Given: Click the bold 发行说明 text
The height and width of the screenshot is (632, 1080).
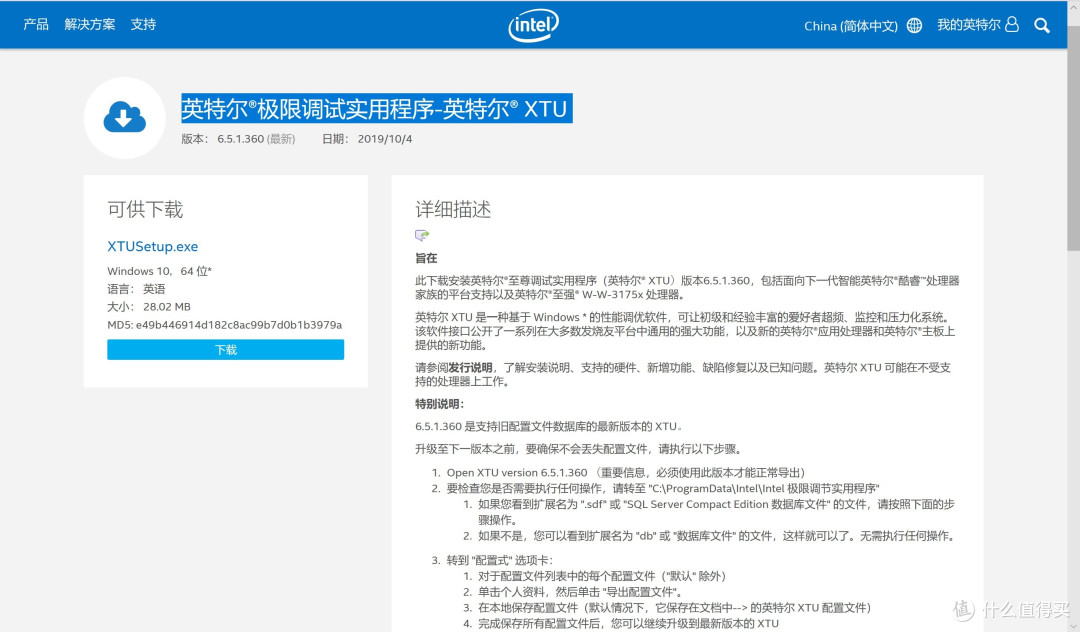Looking at the screenshot, I should click(x=470, y=368).
